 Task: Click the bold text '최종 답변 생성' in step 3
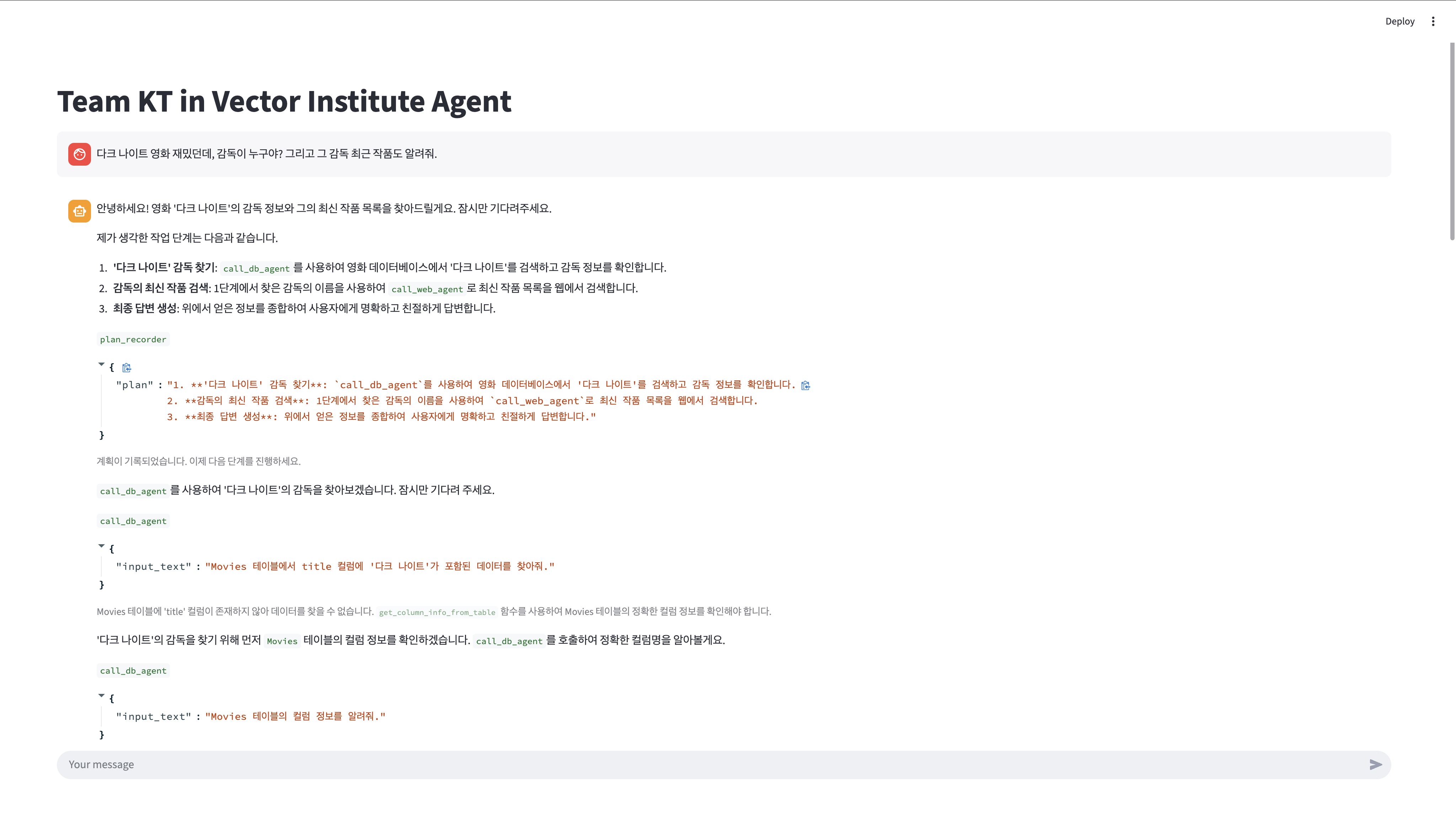[x=145, y=309]
